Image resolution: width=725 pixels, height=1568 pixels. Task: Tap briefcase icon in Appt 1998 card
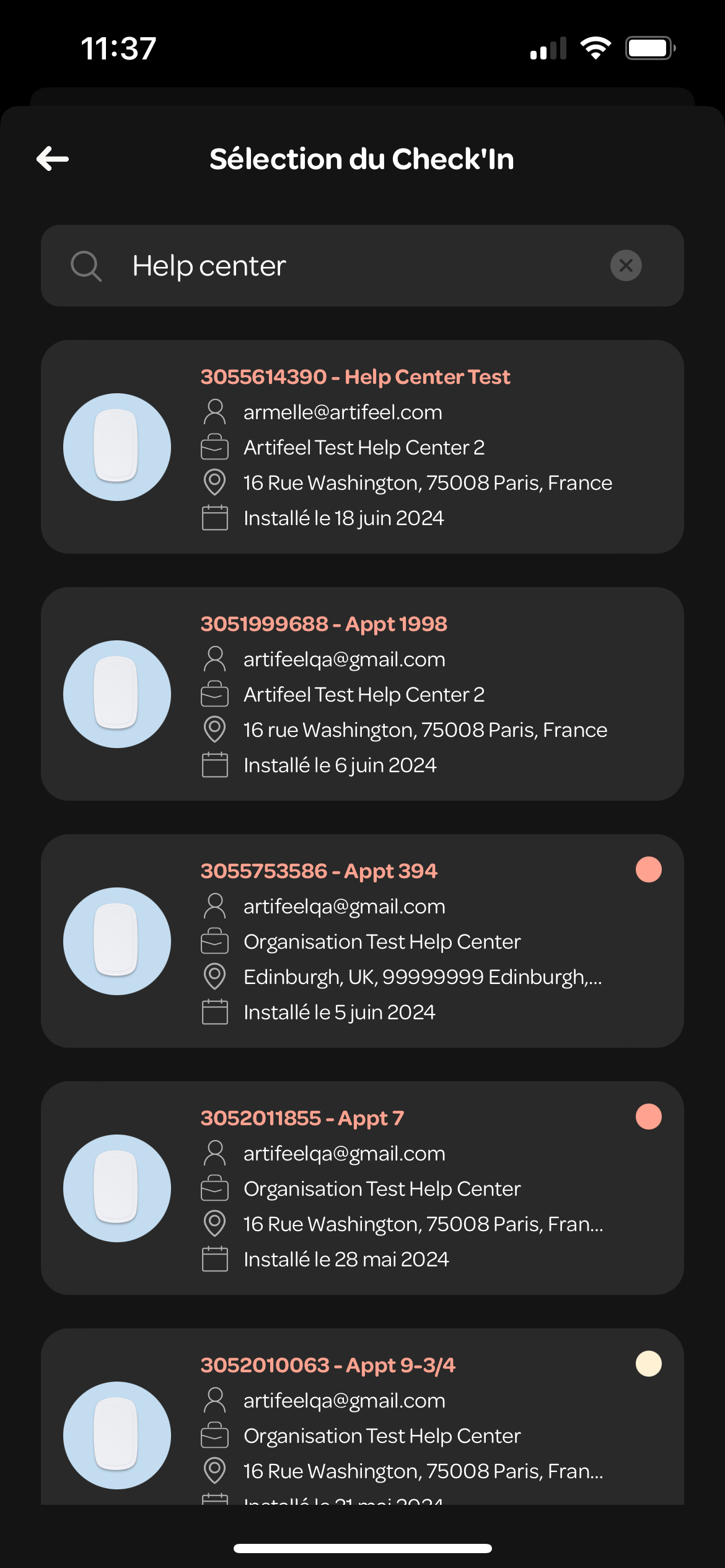click(x=215, y=694)
